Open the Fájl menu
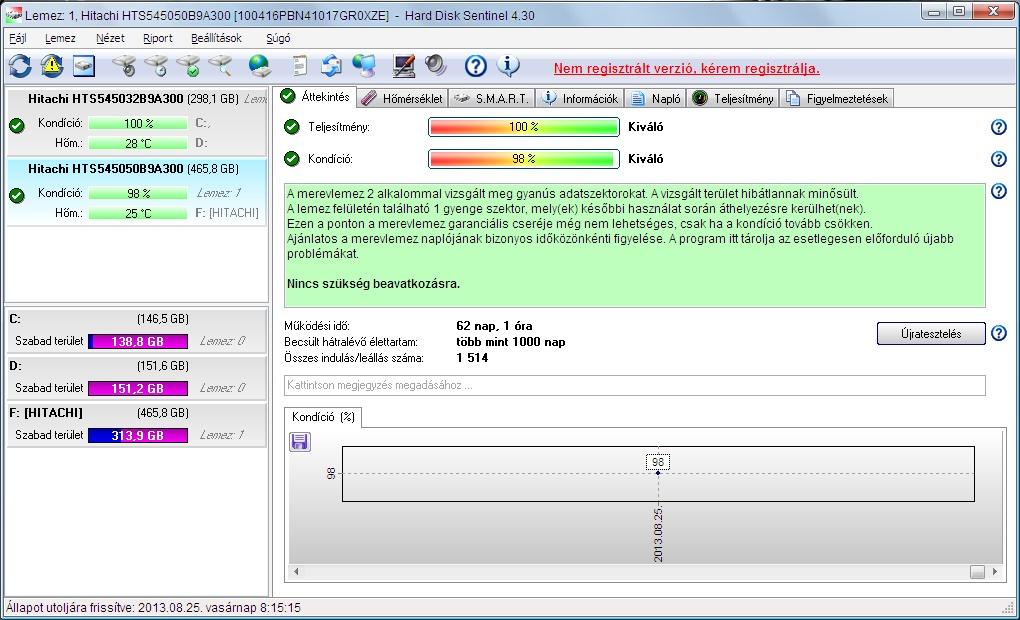Viewport: 1020px width, 620px height. point(18,38)
